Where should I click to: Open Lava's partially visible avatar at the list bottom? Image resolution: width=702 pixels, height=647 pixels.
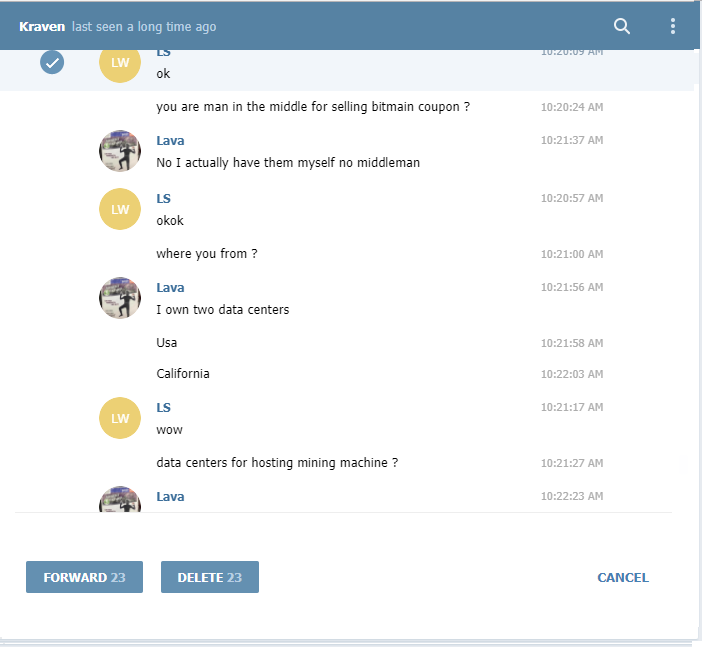(120, 499)
